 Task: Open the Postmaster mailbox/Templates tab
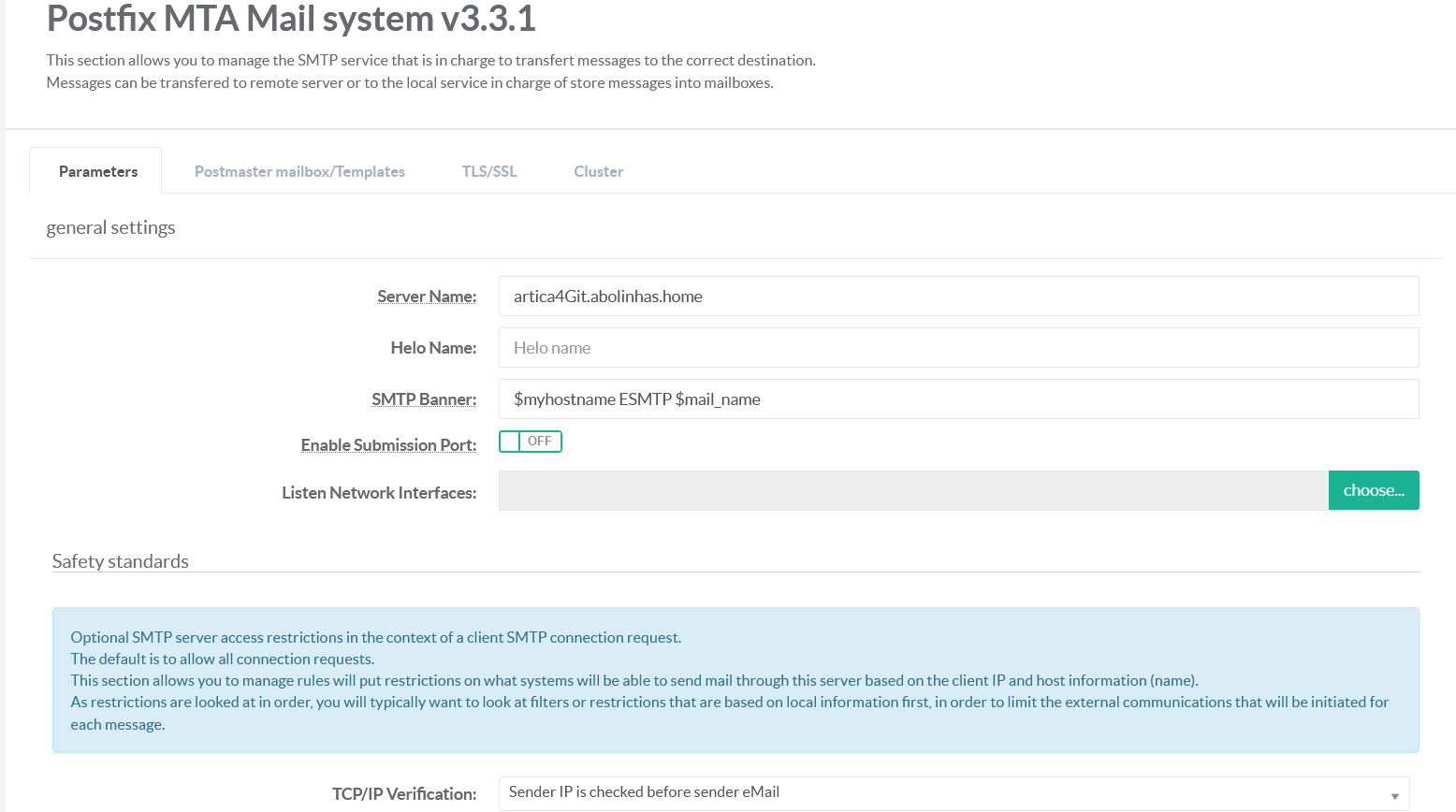pos(299,171)
